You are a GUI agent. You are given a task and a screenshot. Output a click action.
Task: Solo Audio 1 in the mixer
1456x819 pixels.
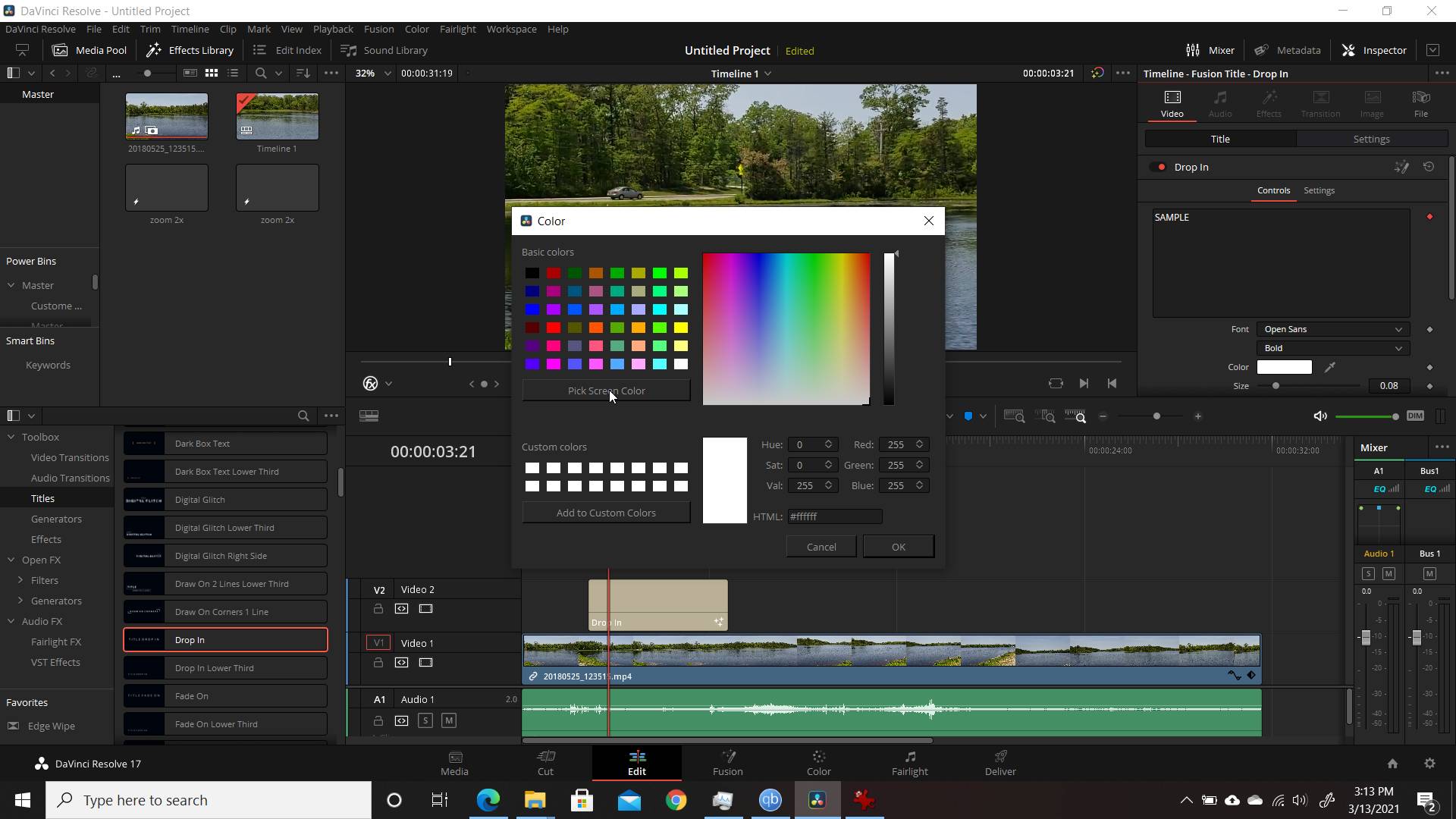[1368, 574]
